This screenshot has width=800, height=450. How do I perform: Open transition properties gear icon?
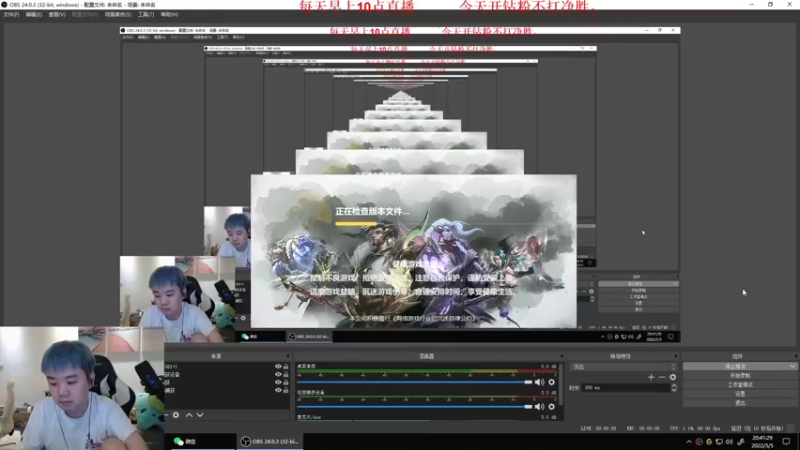pos(672,377)
